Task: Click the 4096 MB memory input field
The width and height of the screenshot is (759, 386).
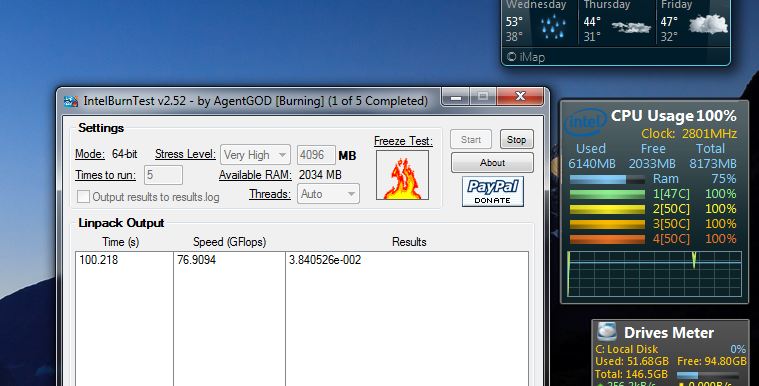Action: [316, 155]
